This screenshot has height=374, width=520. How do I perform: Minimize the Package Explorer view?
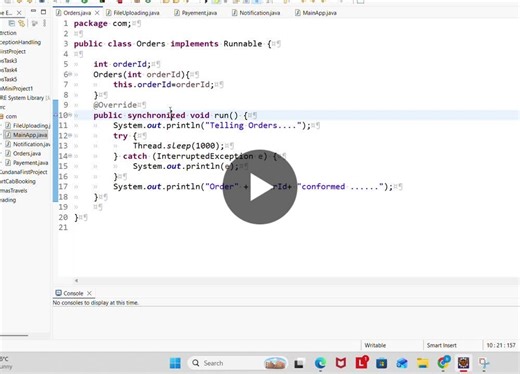tap(33, 12)
